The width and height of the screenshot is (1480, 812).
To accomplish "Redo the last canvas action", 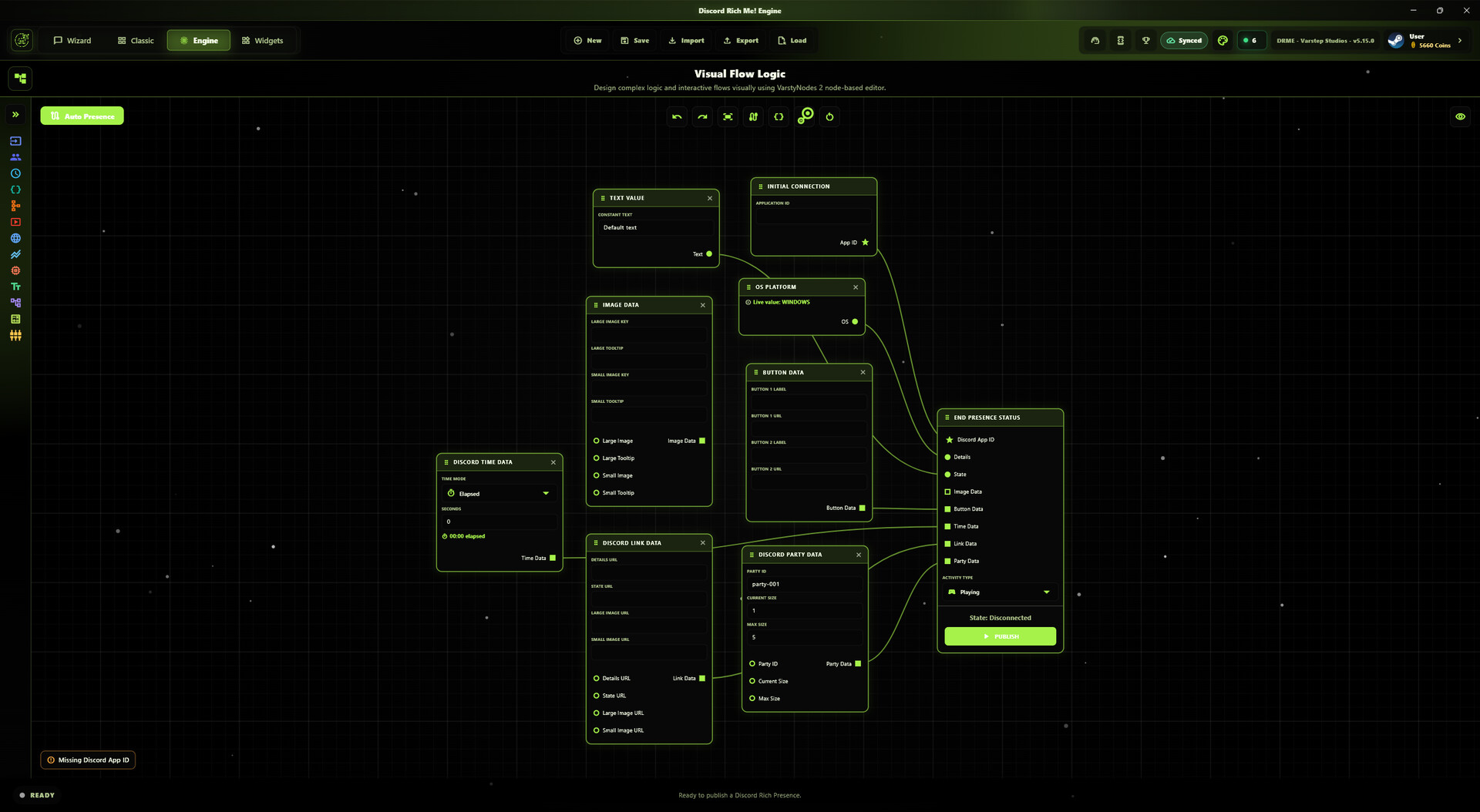I will click(x=702, y=117).
